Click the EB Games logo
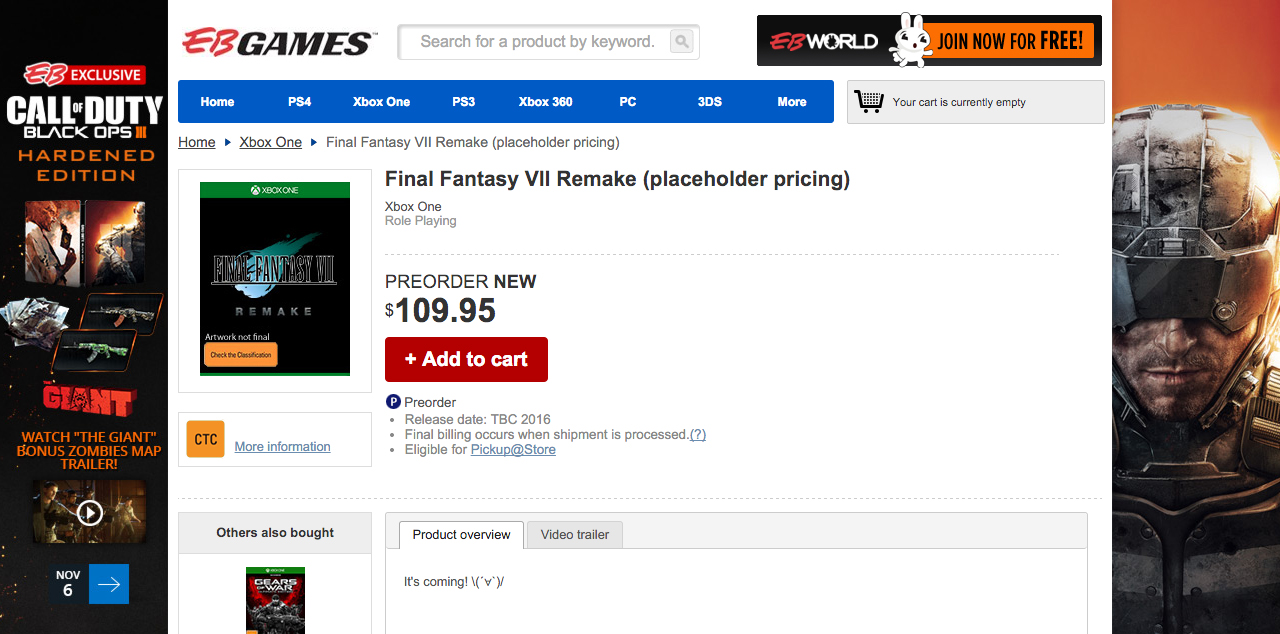The width and height of the screenshot is (1280, 634). pyautogui.click(x=278, y=43)
